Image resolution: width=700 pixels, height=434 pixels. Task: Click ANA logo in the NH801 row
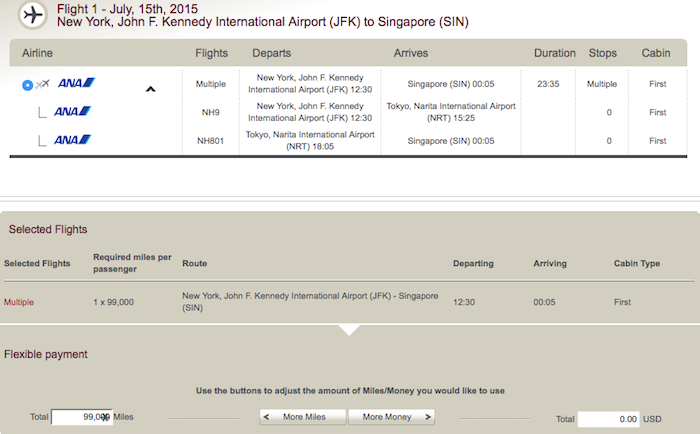click(72, 140)
